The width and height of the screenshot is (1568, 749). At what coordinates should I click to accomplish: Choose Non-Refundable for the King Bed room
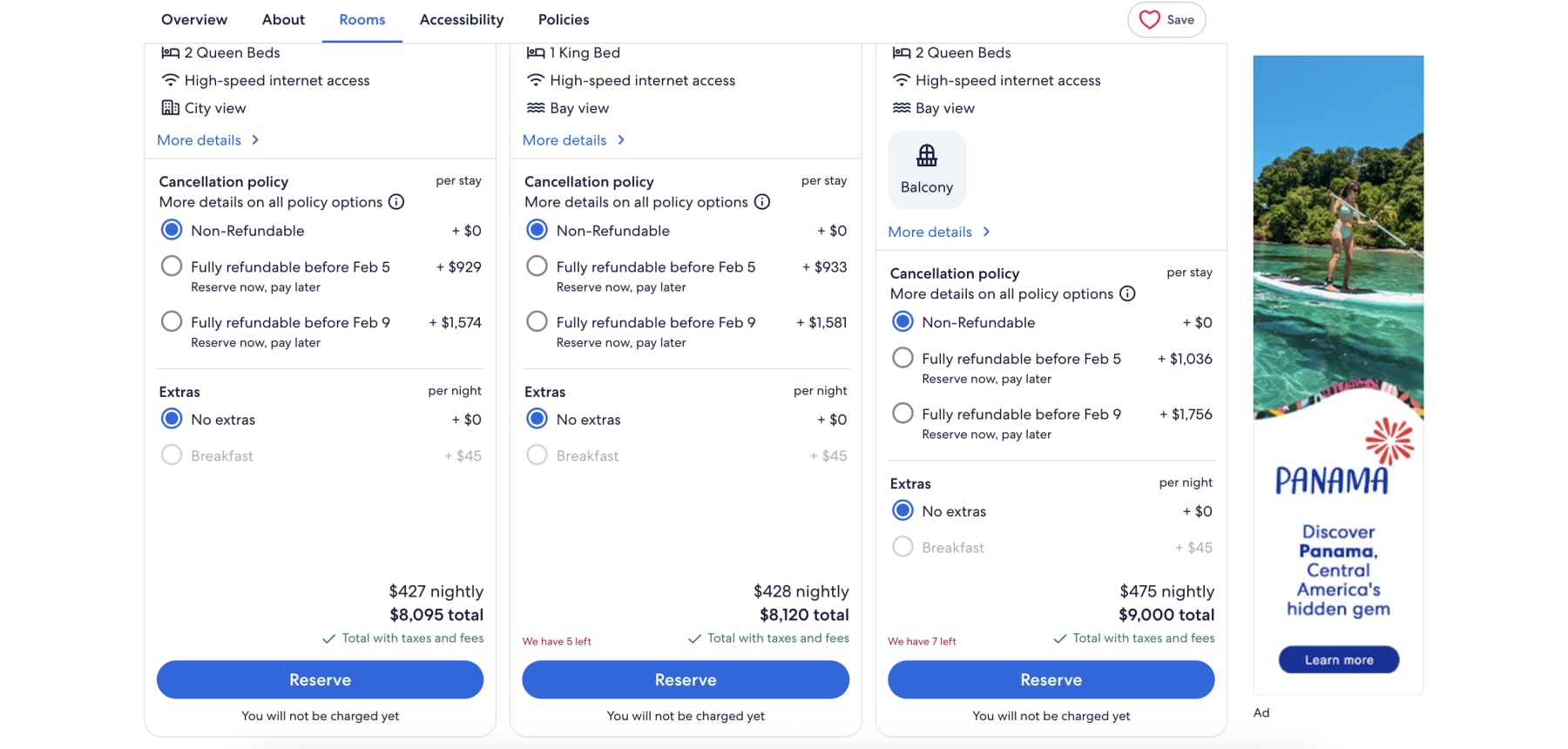click(x=537, y=230)
